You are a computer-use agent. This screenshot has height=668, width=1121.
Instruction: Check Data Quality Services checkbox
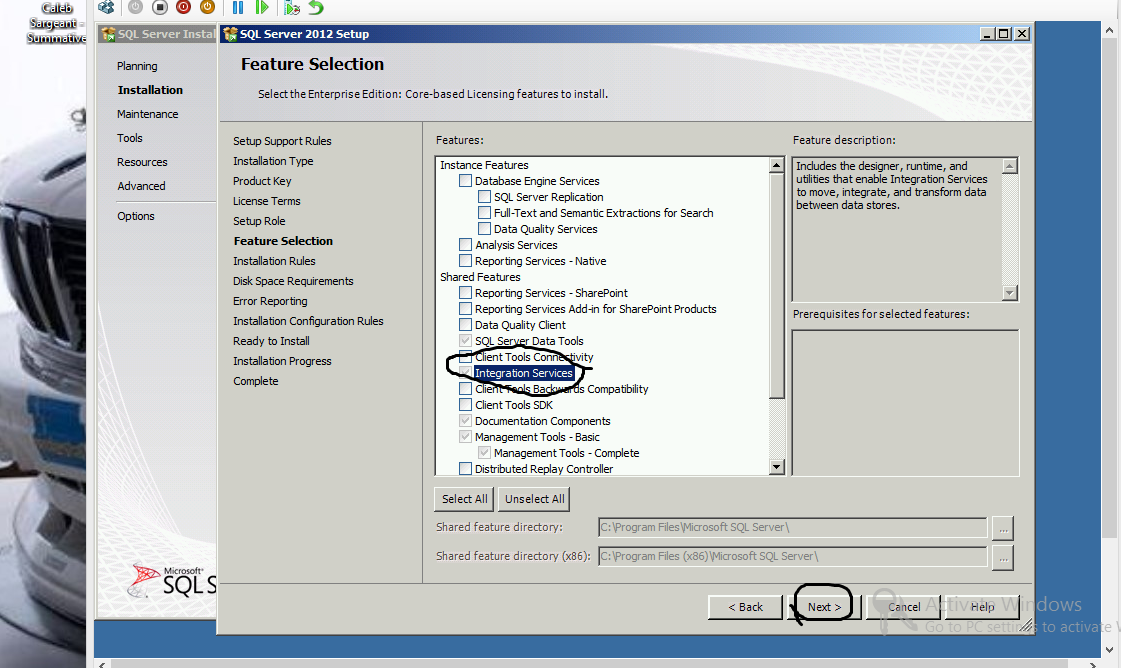pos(484,229)
